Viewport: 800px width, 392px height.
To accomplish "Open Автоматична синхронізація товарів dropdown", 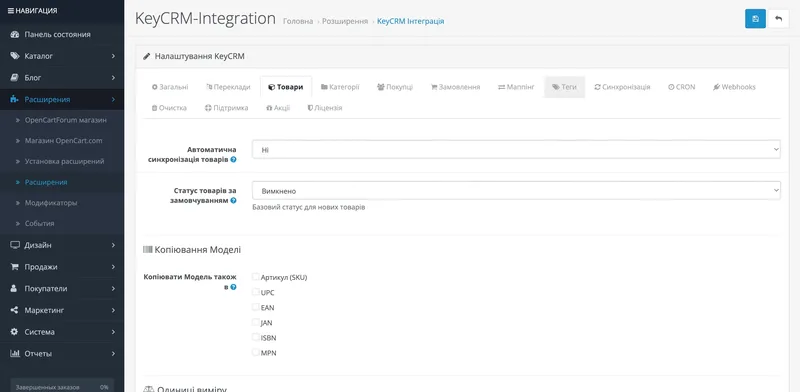I will [x=516, y=150].
